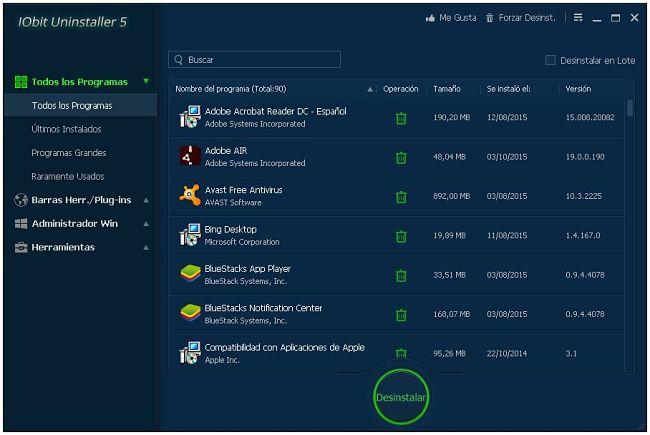This screenshot has height=435, width=650.
Task: Select the BlueStacks App Player program name
Action: (247, 269)
